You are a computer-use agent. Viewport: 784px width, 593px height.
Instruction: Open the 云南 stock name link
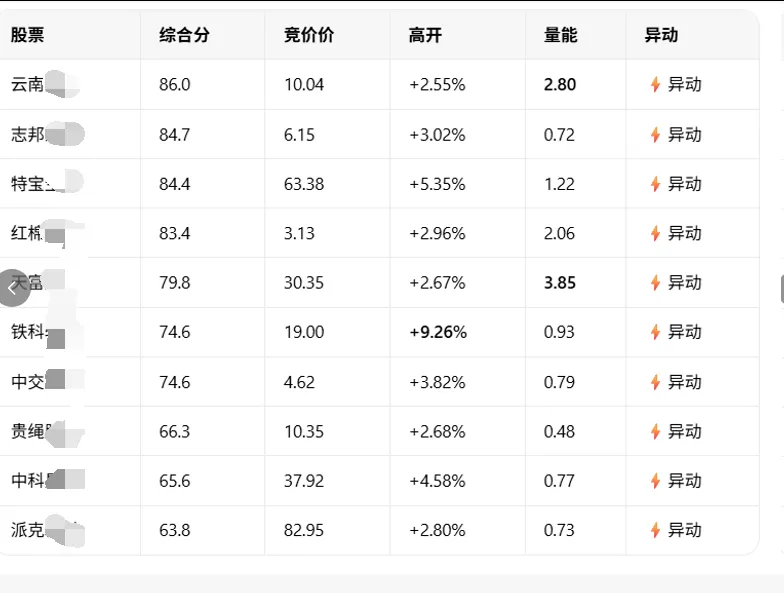click(45, 84)
